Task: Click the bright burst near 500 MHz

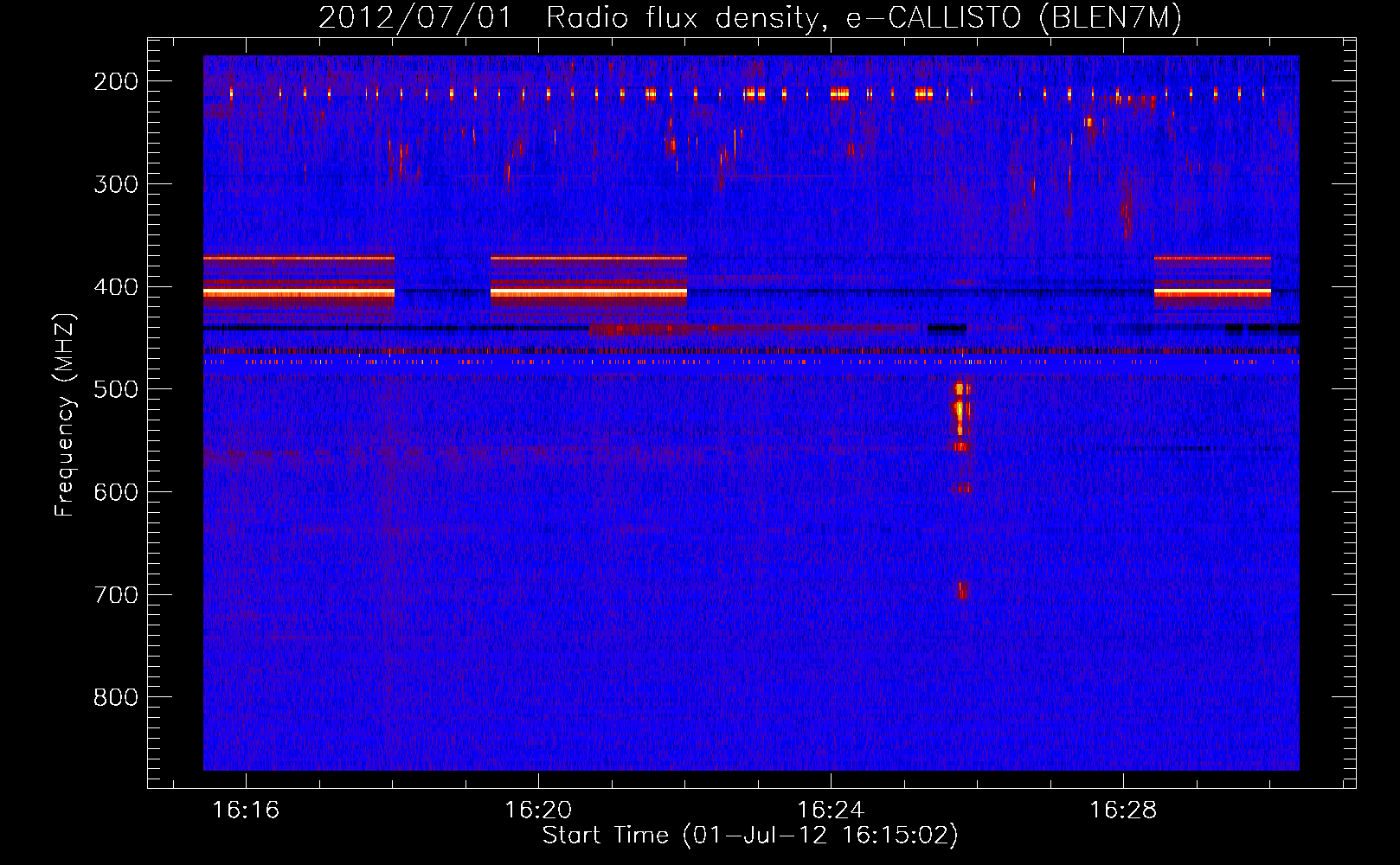Action: coord(960,415)
